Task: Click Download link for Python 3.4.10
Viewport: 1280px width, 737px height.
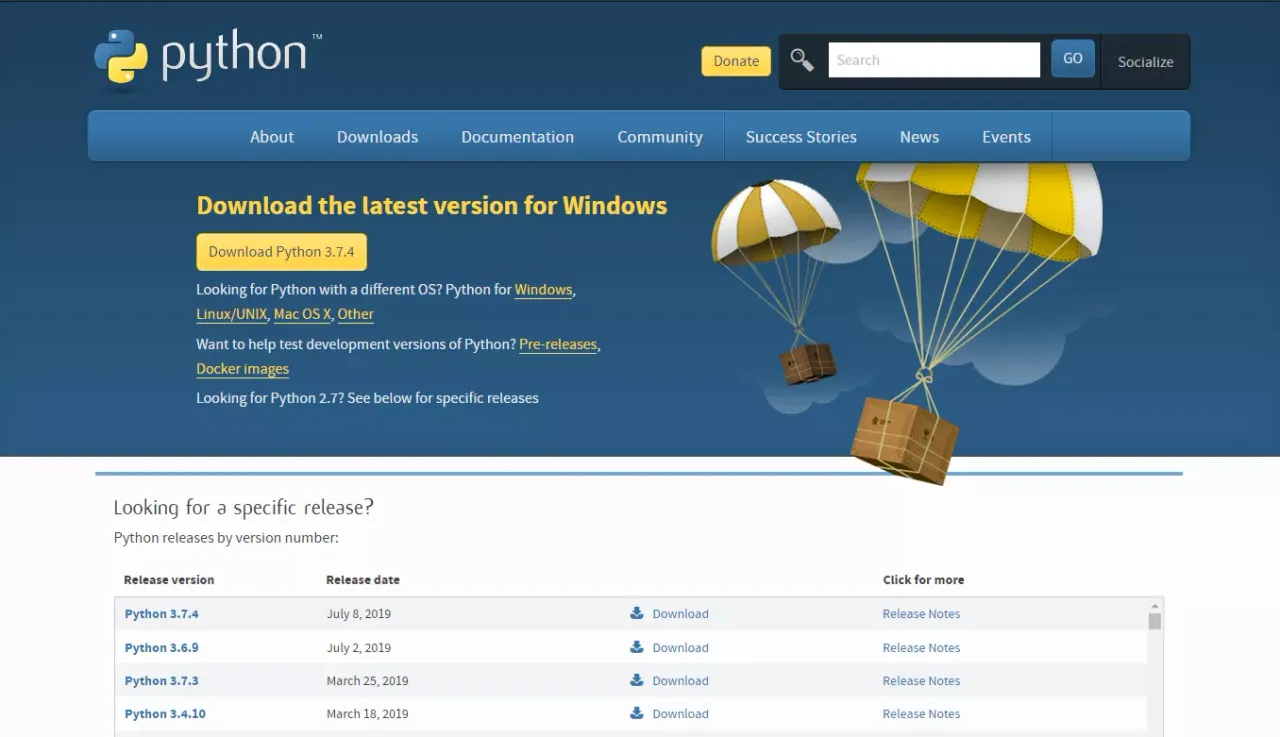Action: tap(680, 714)
